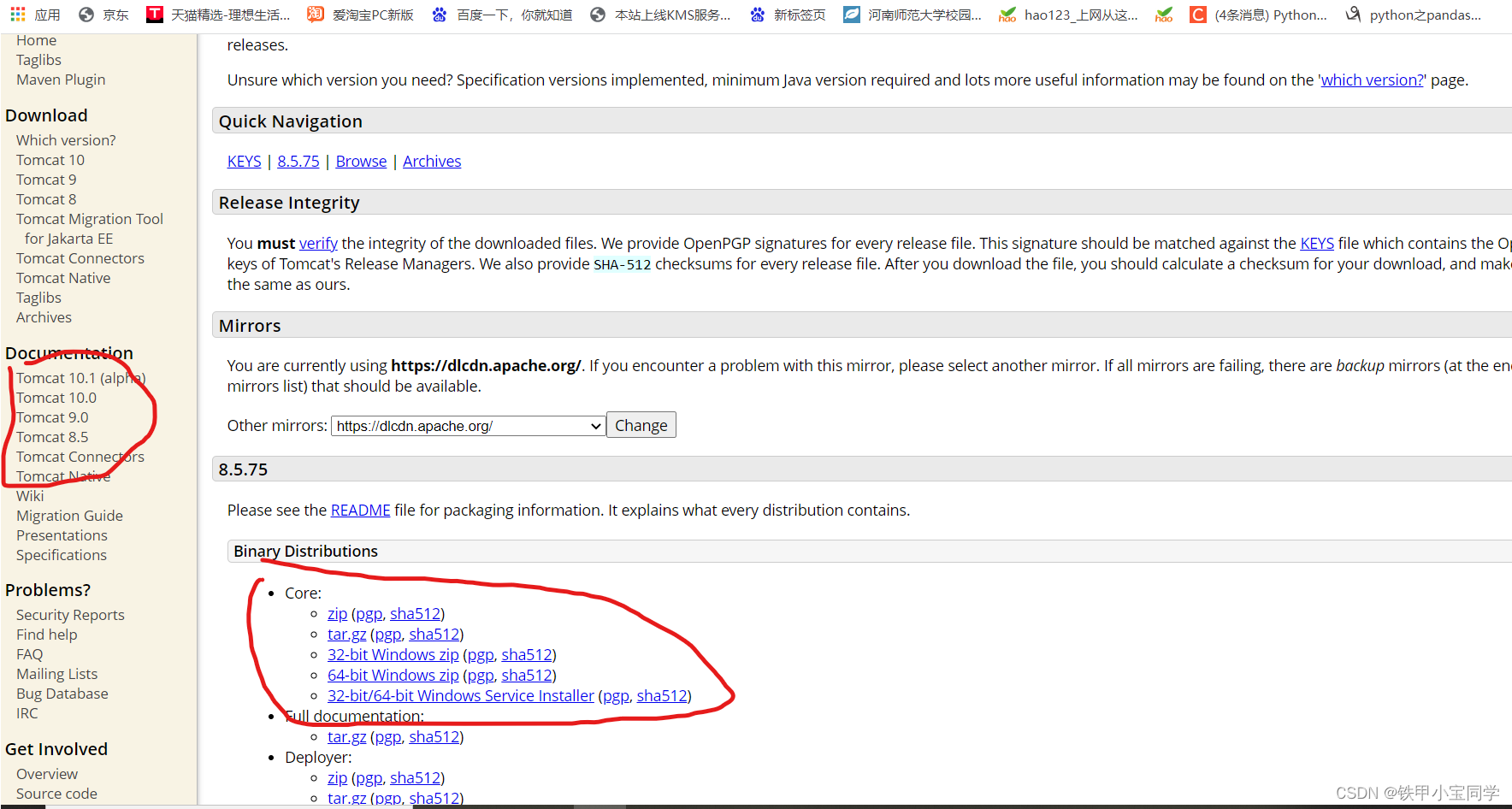Screen dimensions: 1512x809
Task: Download the 64-bit Windows zip
Action: click(393, 676)
